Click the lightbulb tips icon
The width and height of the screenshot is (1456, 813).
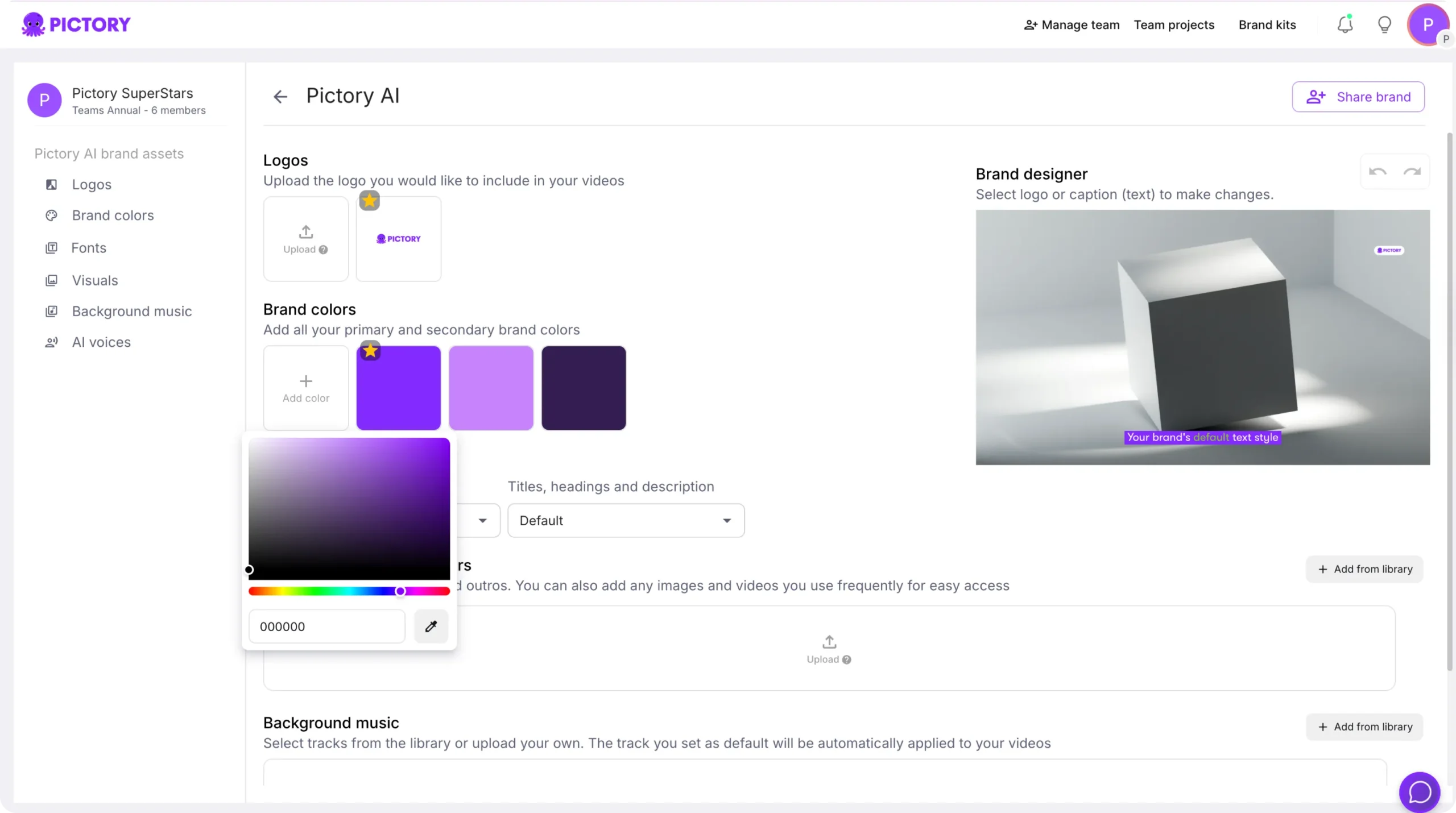(x=1384, y=25)
